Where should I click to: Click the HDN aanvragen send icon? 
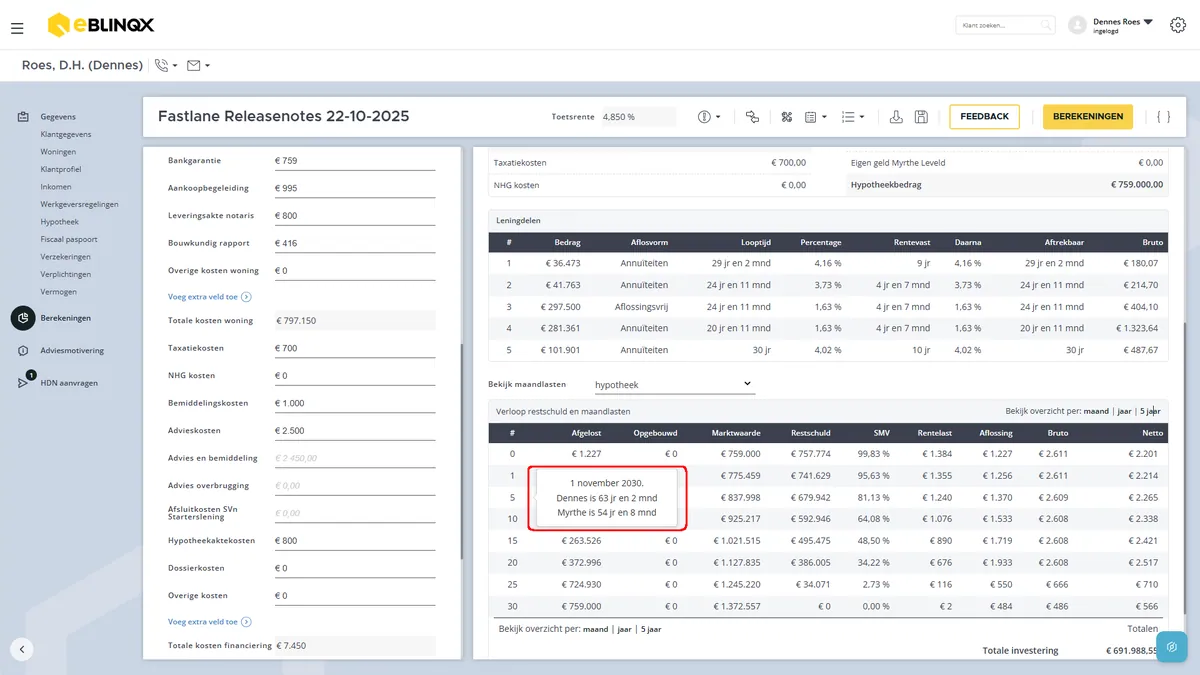click(x=23, y=383)
